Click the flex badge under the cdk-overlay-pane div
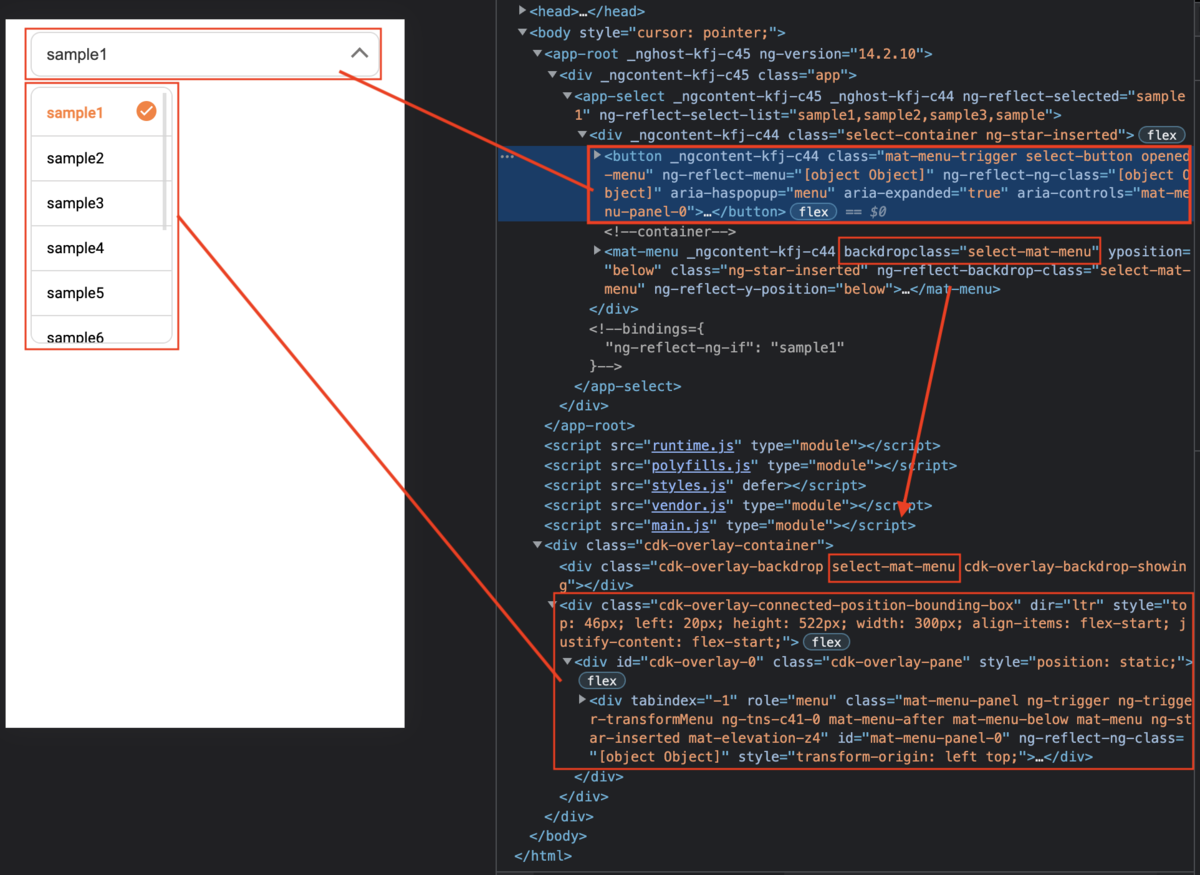 coord(601,681)
